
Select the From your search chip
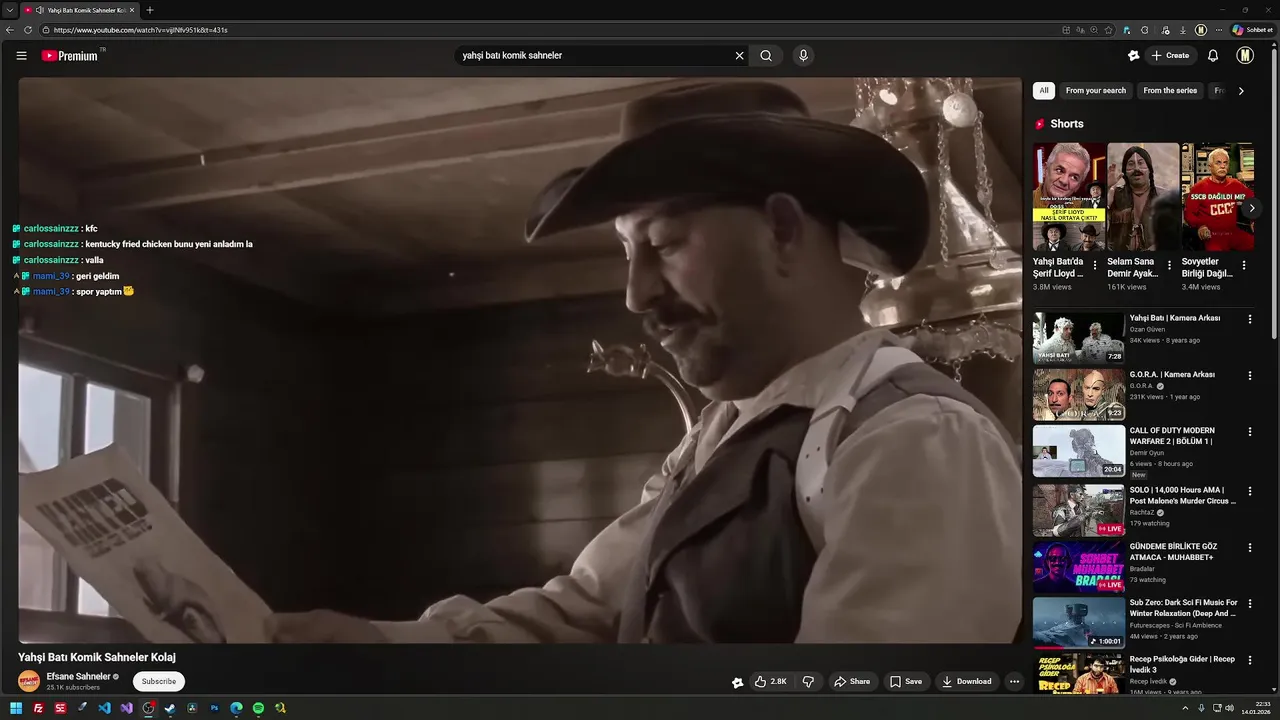[1096, 90]
